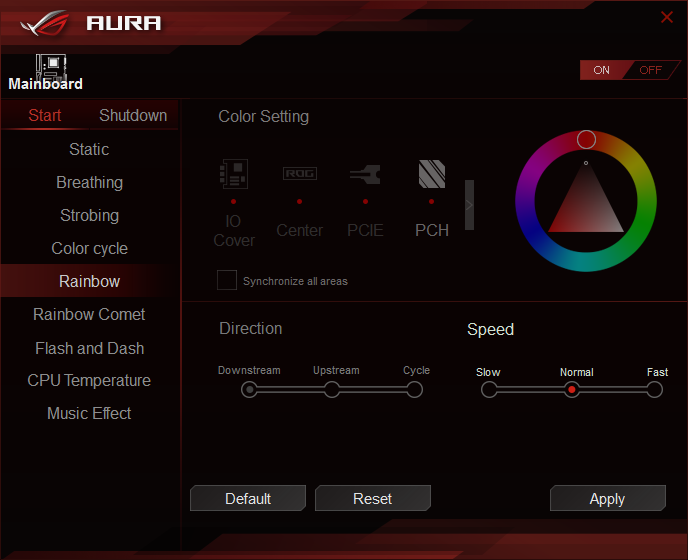Select the IO Cover area icon
688x560 pixels.
(x=233, y=174)
